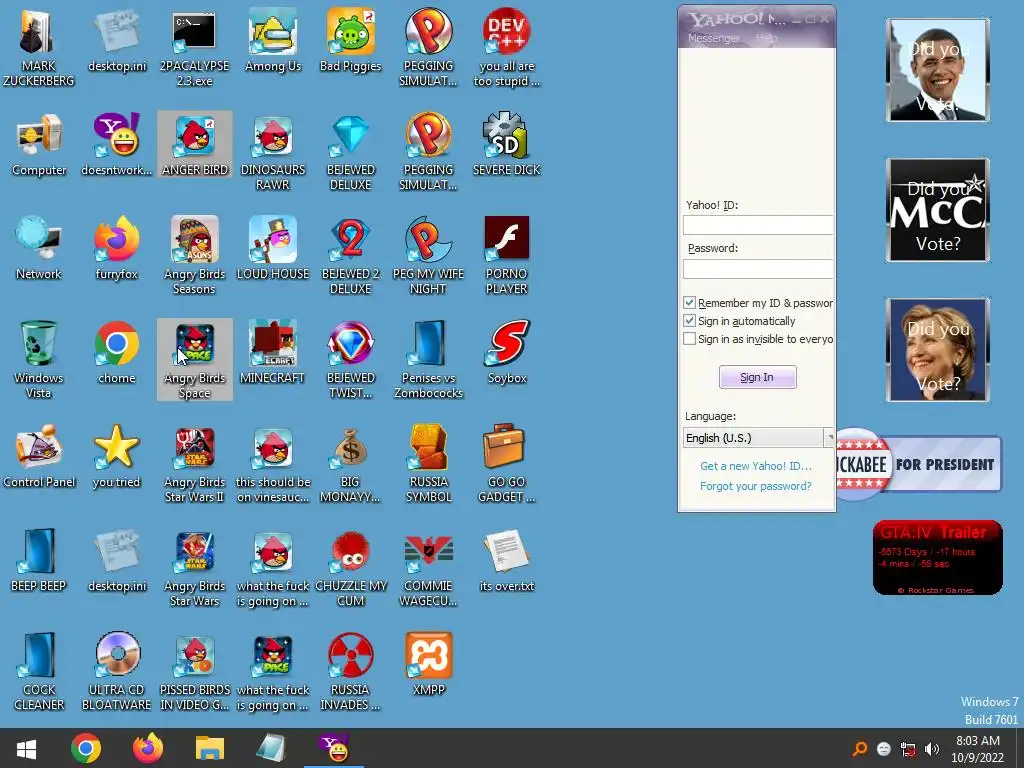
Task: Open the Messenger menu in Yahoo window
Action: click(713, 39)
